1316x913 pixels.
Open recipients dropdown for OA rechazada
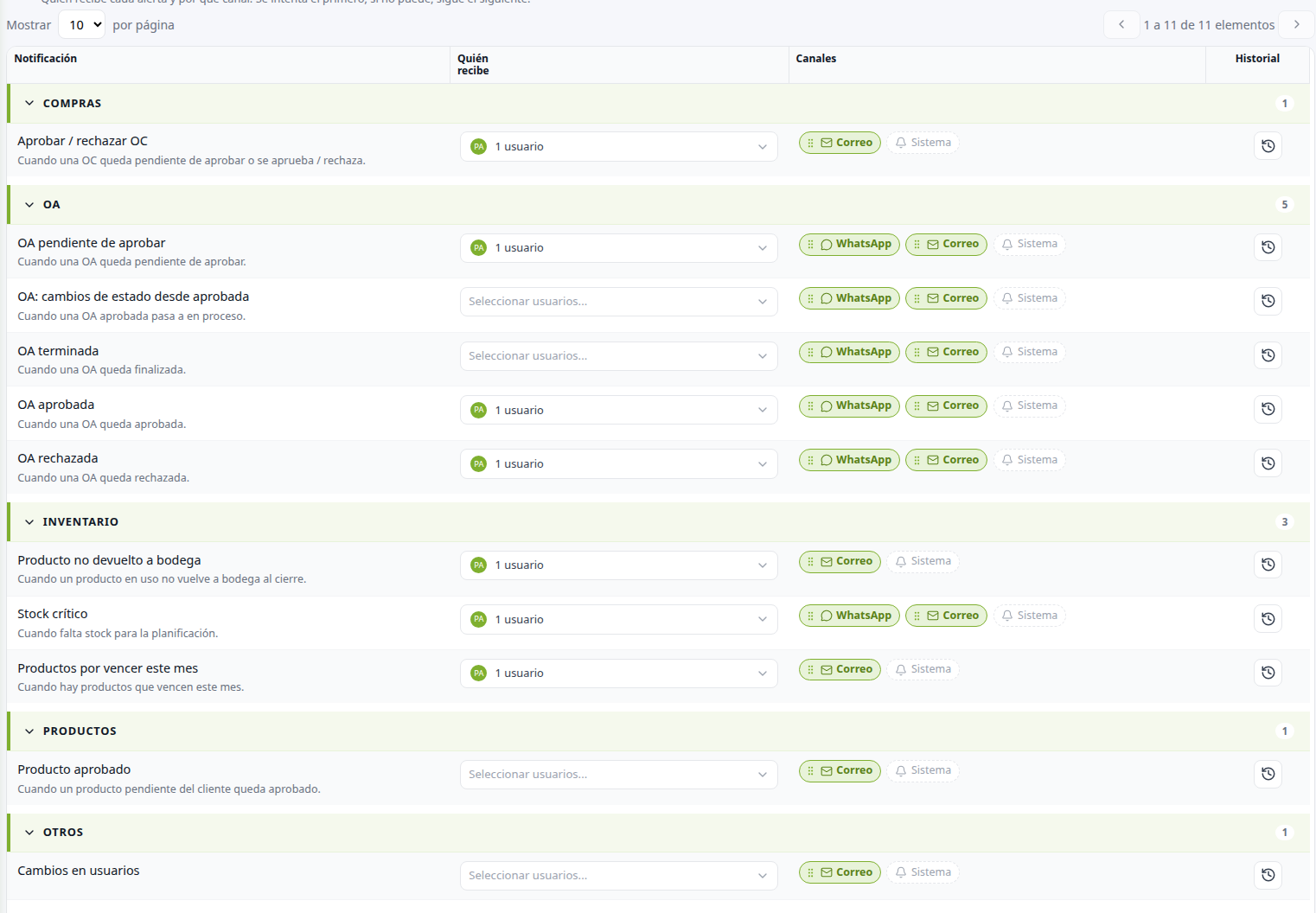(x=618, y=464)
